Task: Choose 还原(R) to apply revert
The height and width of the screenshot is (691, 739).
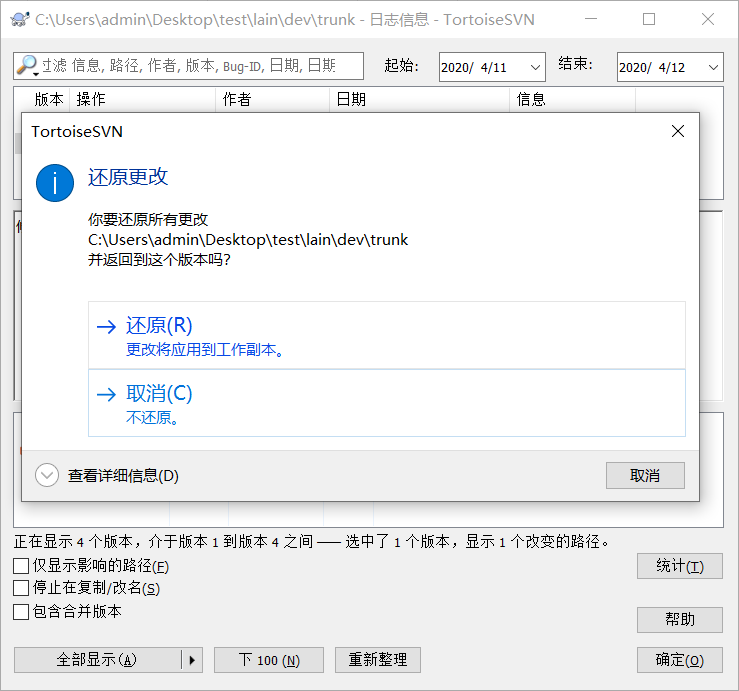Action: 386,335
